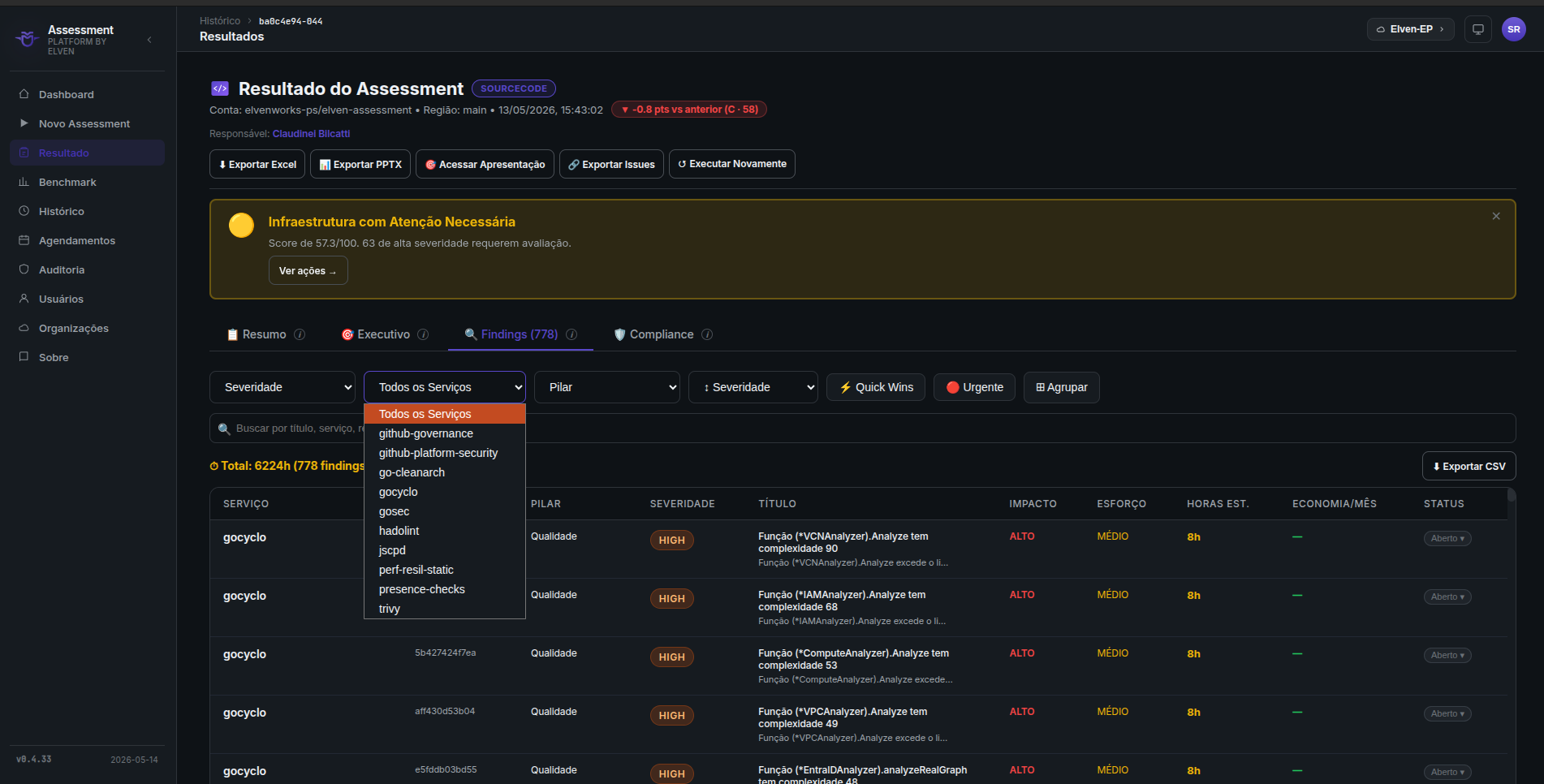Click the Benchmark chart icon in sidebar
The height and width of the screenshot is (784, 1544).
coord(24,182)
